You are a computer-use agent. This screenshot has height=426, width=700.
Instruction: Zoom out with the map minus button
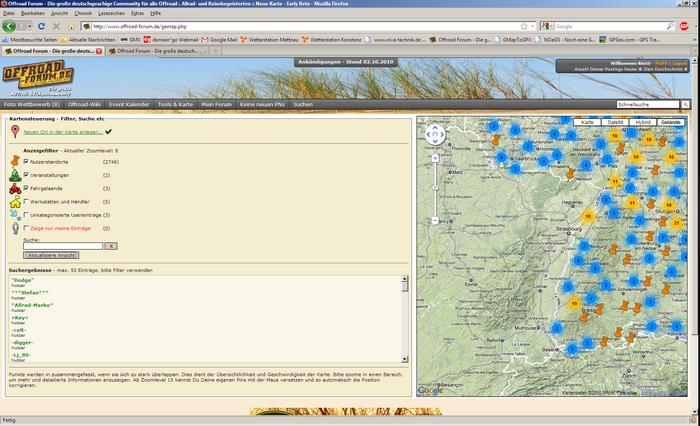coord(435,221)
